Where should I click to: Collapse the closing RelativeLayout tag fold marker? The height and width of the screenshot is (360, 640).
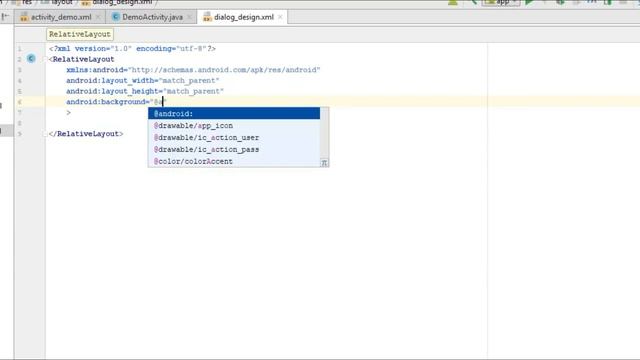[x=46, y=134]
